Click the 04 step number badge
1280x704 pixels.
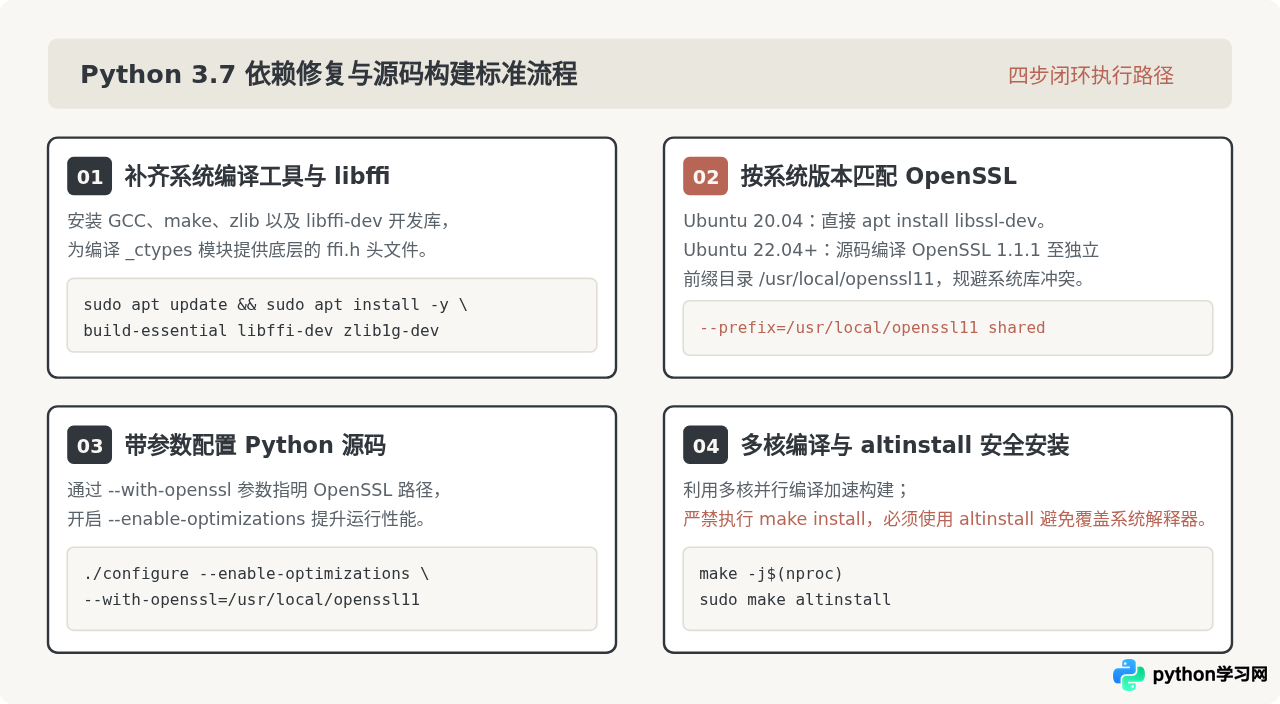[706, 445]
